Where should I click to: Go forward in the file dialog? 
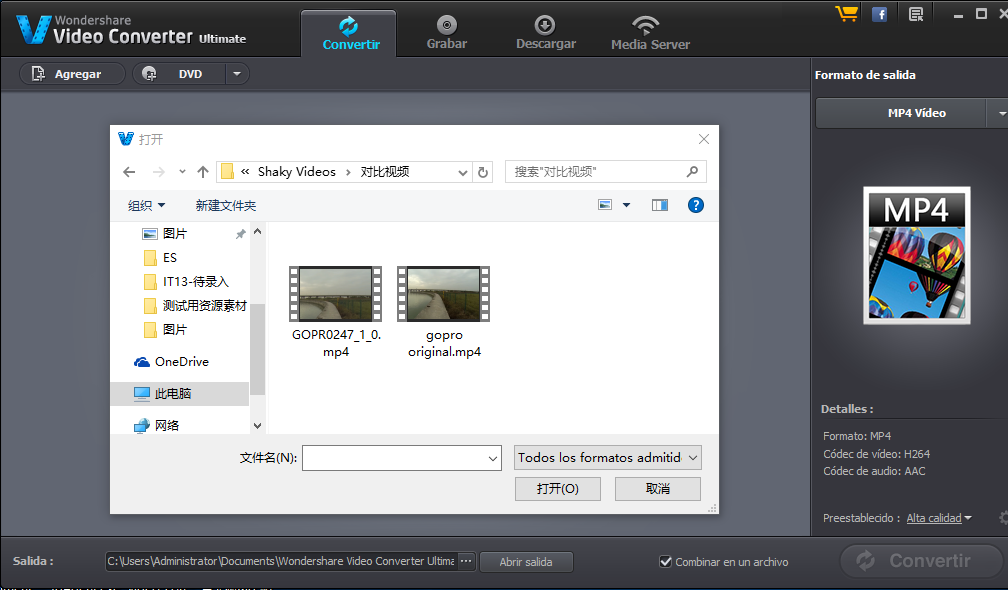[x=159, y=172]
